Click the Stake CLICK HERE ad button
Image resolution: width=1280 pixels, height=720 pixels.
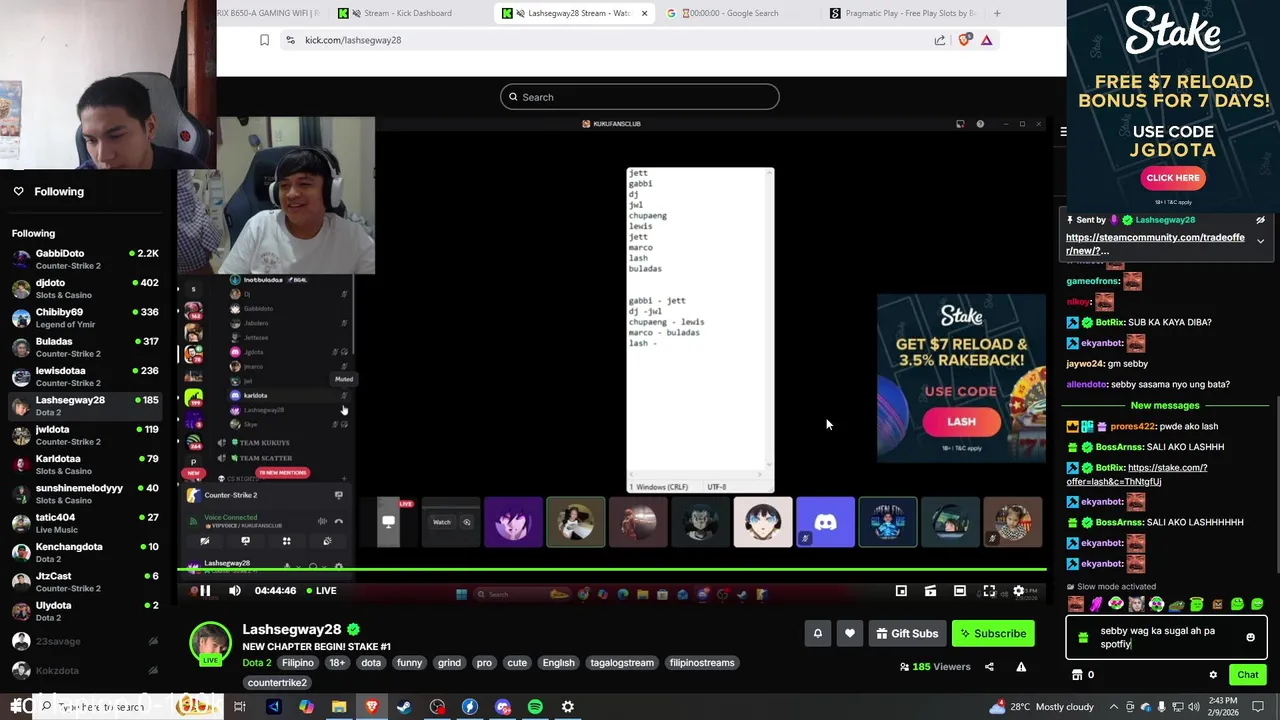click(x=1173, y=178)
